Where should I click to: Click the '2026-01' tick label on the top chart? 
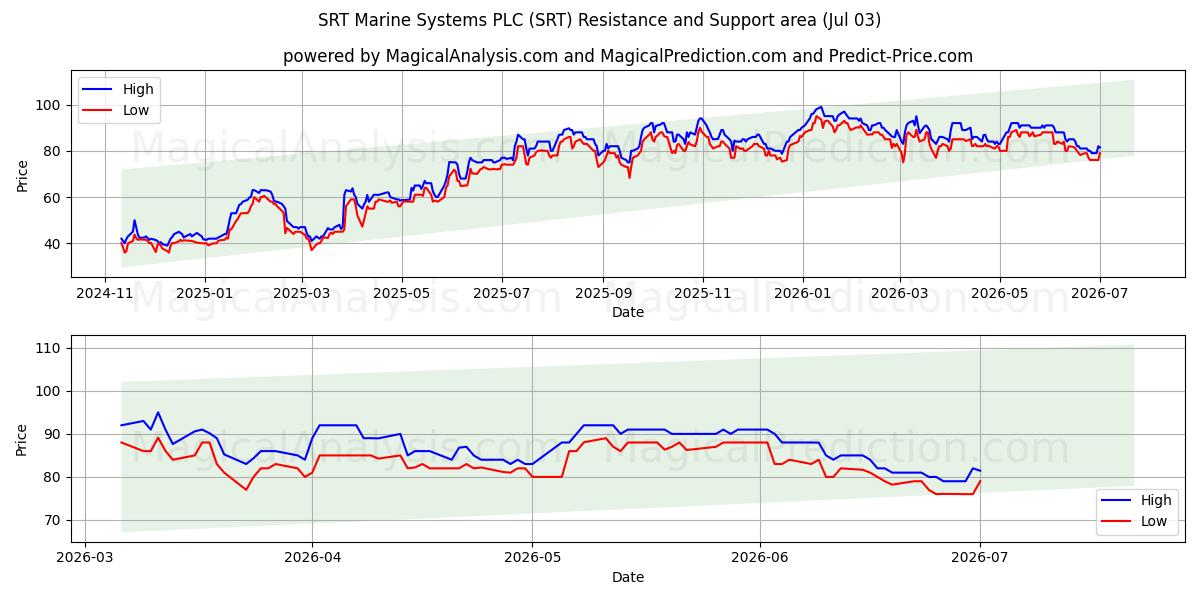[x=803, y=294]
